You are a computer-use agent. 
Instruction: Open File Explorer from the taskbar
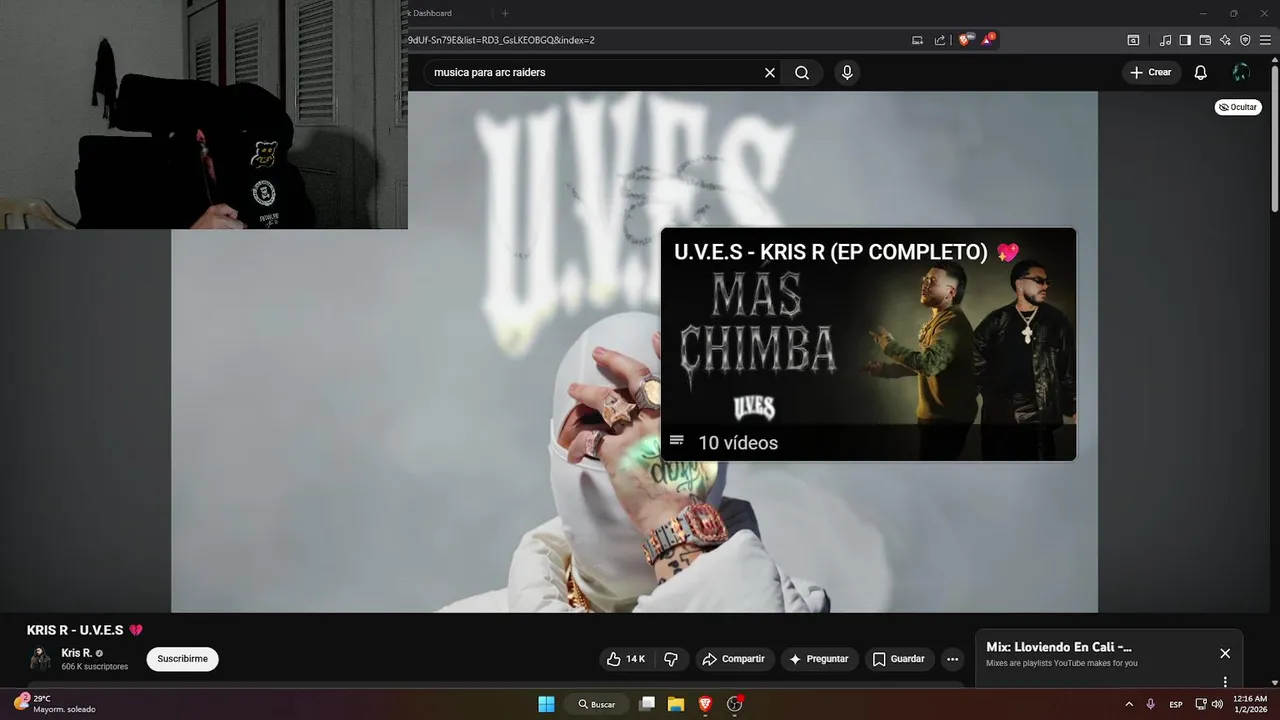click(676, 704)
